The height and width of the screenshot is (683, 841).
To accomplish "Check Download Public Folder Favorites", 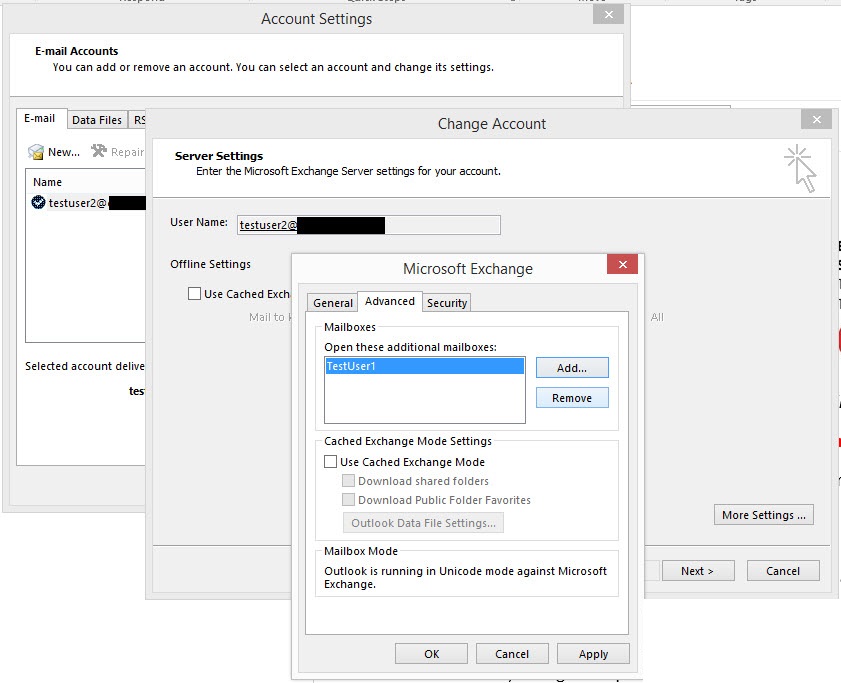I will pyautogui.click(x=349, y=499).
